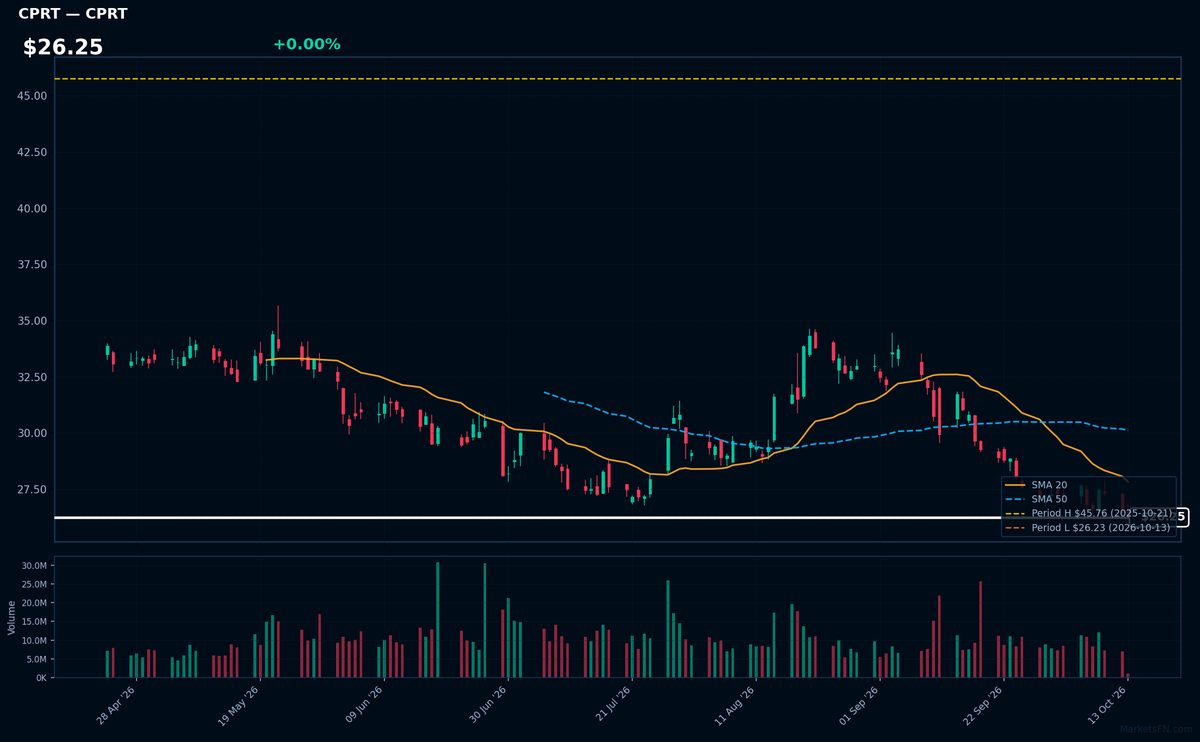Select the 25.0M volume axis label
The image size is (1200, 742).
tap(34, 585)
